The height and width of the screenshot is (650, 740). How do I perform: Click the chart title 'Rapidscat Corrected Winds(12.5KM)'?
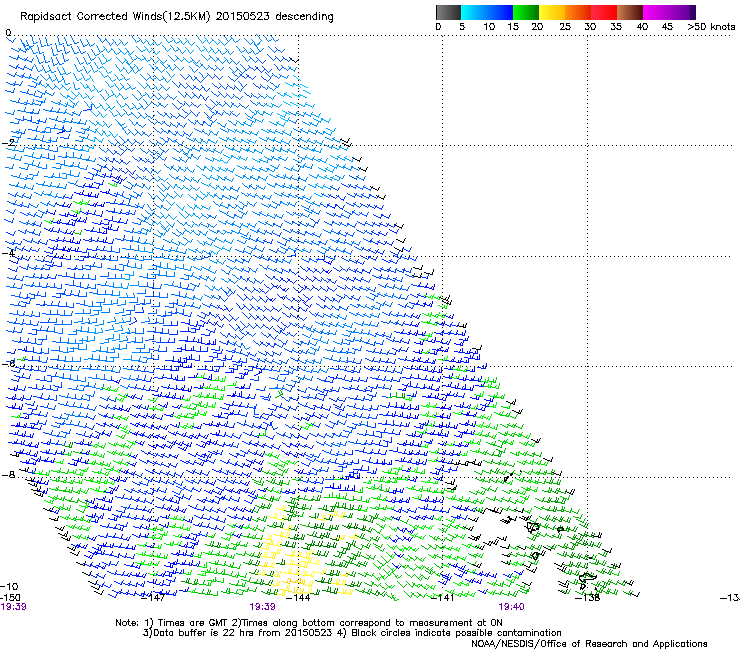click(x=116, y=17)
